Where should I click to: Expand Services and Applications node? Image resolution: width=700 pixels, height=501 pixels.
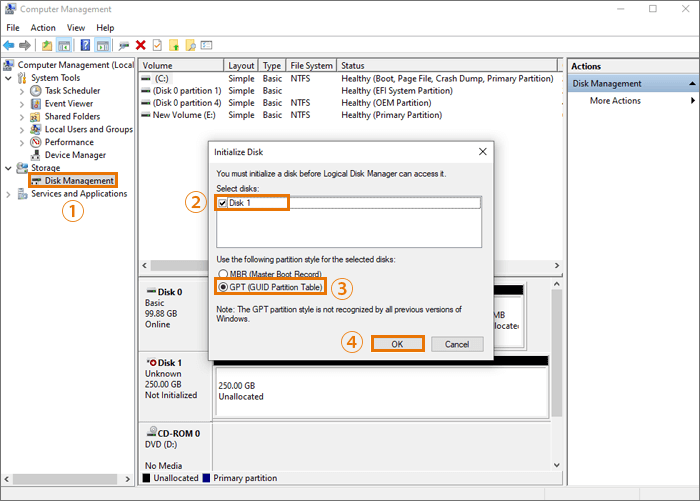(x=8, y=194)
